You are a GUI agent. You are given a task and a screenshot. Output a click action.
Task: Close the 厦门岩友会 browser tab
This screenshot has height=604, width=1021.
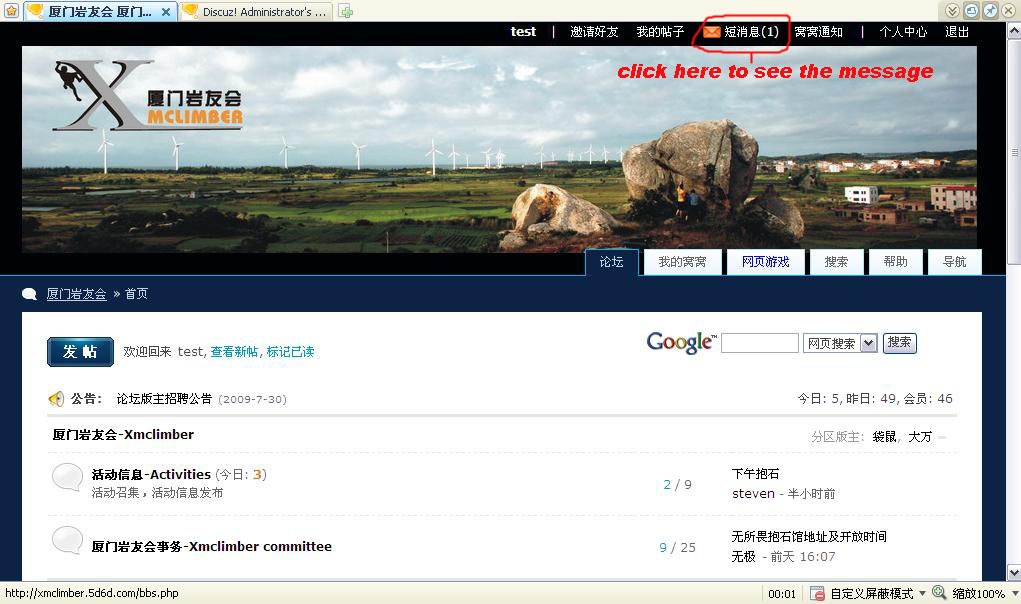tap(166, 11)
